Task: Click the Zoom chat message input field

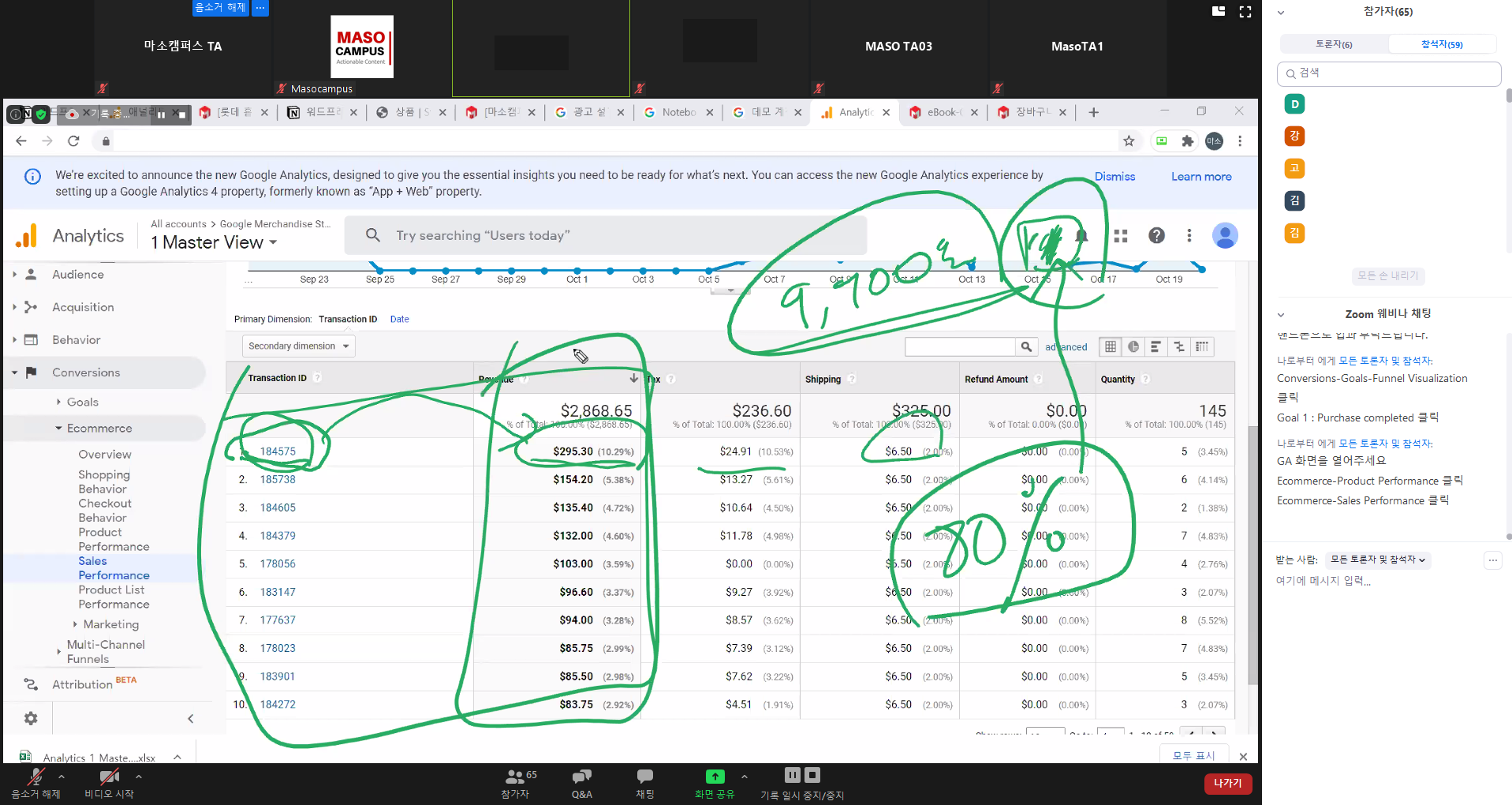Action: point(1372,581)
